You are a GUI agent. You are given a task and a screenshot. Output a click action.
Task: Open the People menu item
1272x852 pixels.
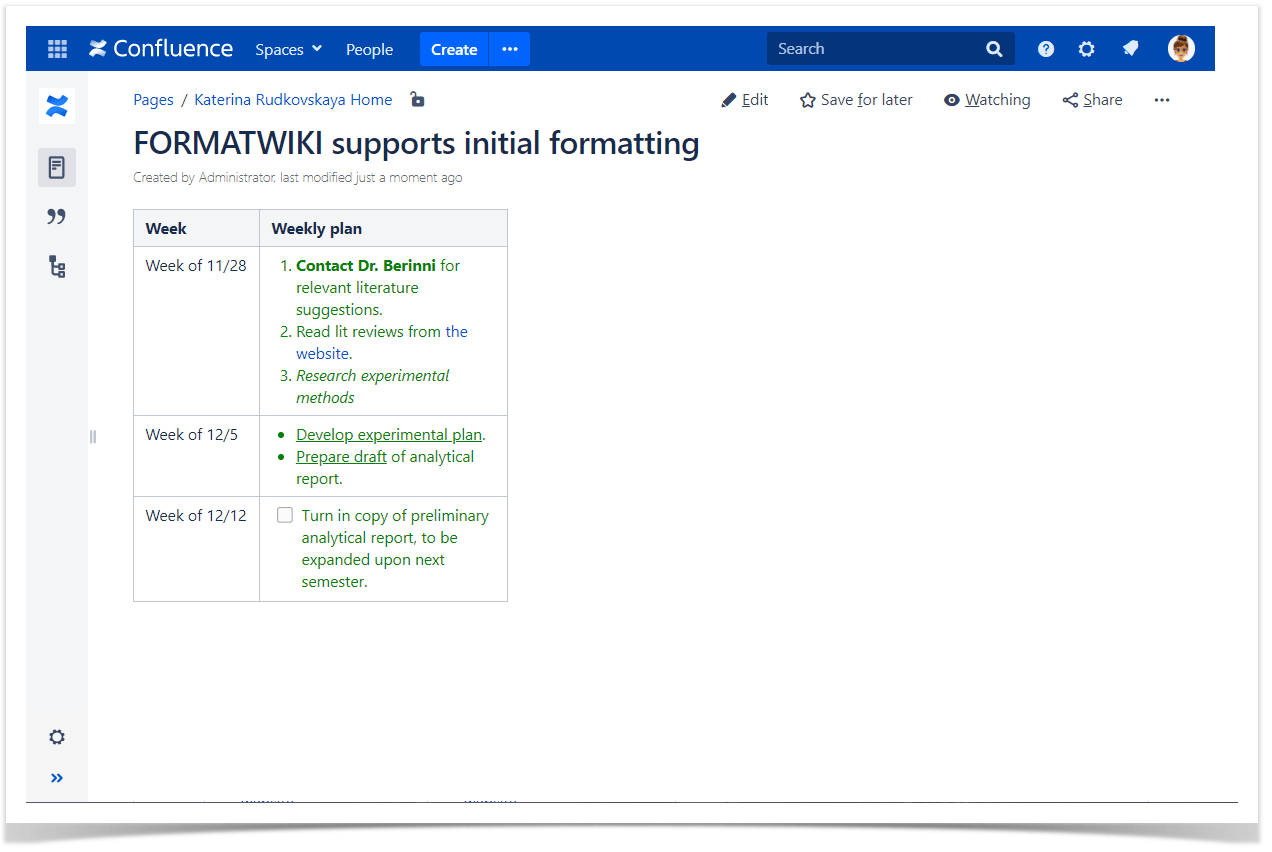click(369, 49)
